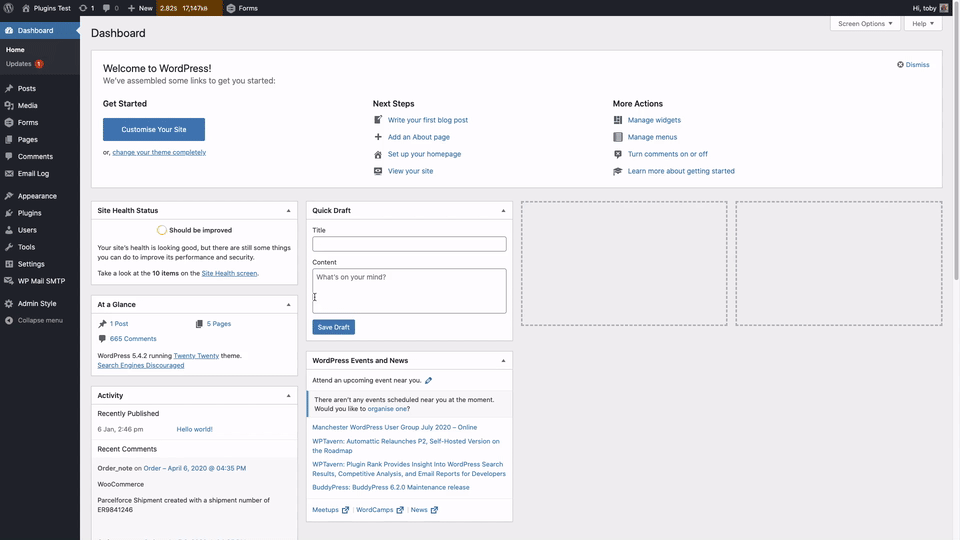Collapse WordPress Events and News panel

coord(503,361)
